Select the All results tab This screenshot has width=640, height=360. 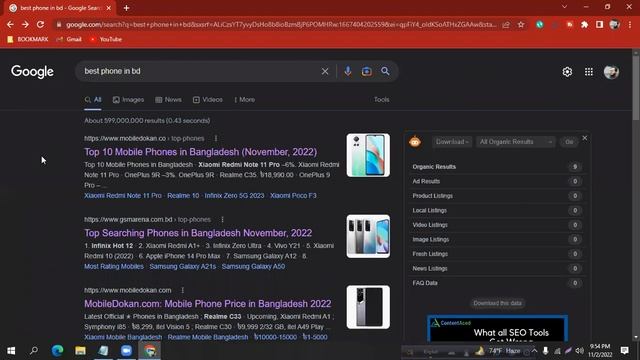93,100
